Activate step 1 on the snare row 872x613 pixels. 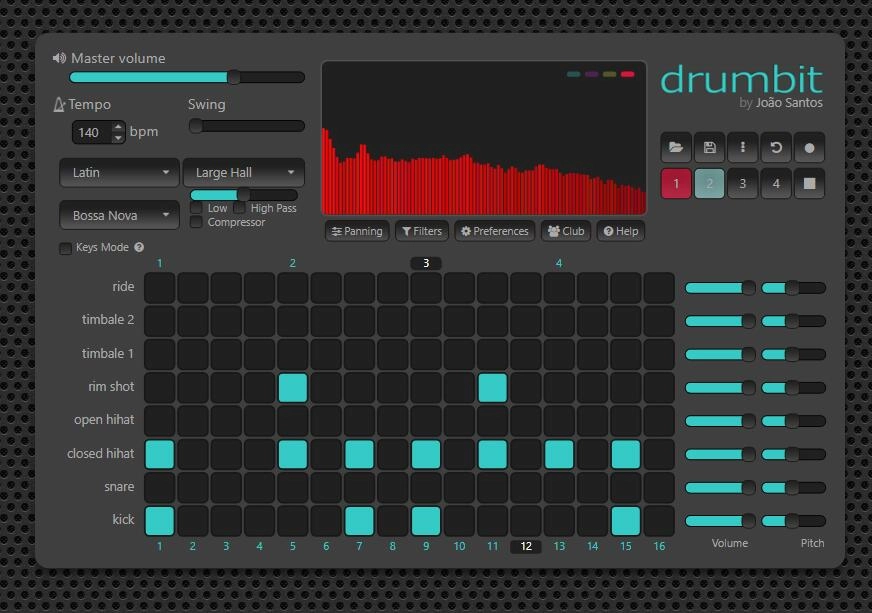(x=159, y=487)
